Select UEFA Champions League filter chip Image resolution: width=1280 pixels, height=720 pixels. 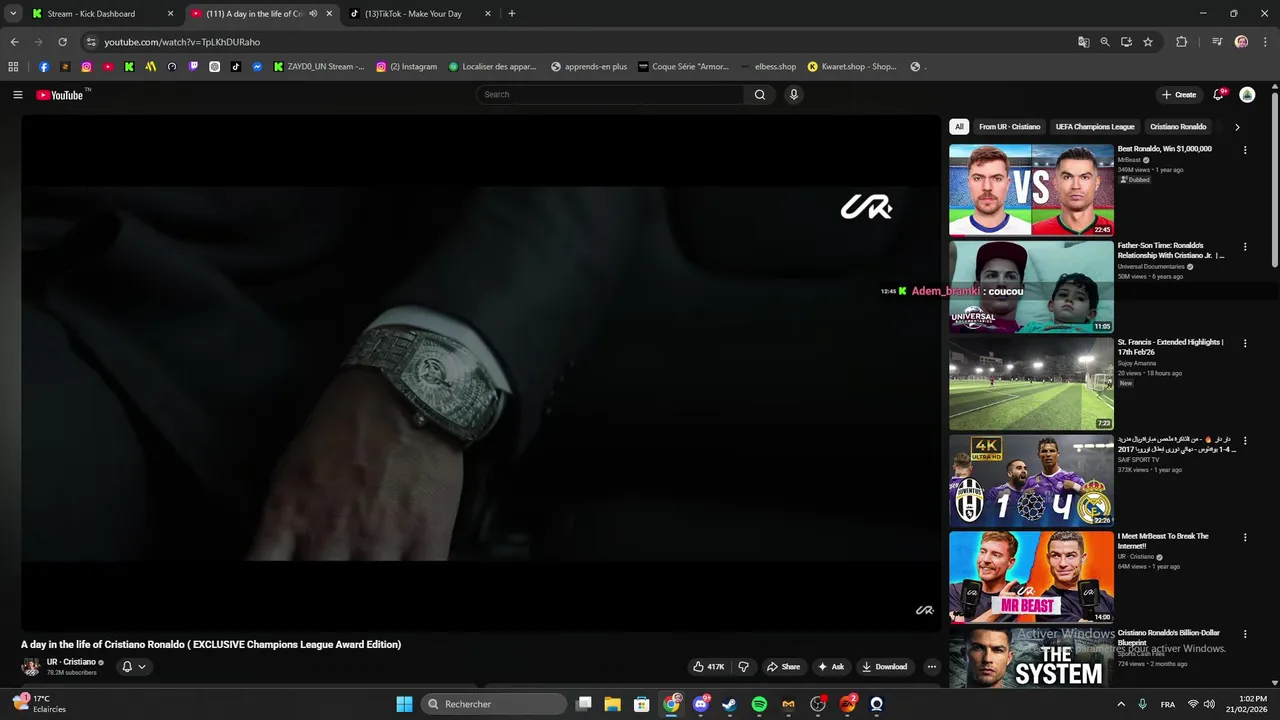(1095, 127)
